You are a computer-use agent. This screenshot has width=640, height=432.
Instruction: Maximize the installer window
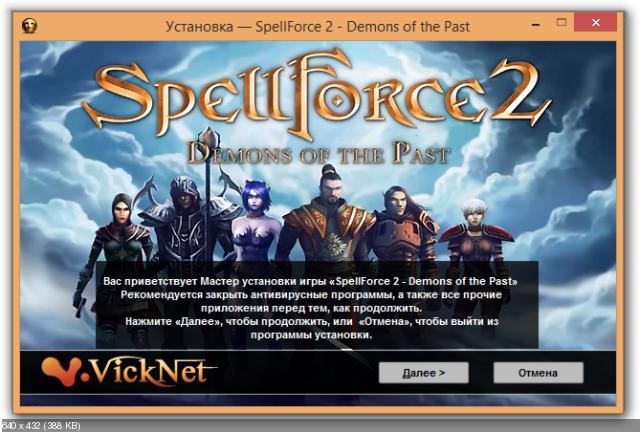[561, 22]
